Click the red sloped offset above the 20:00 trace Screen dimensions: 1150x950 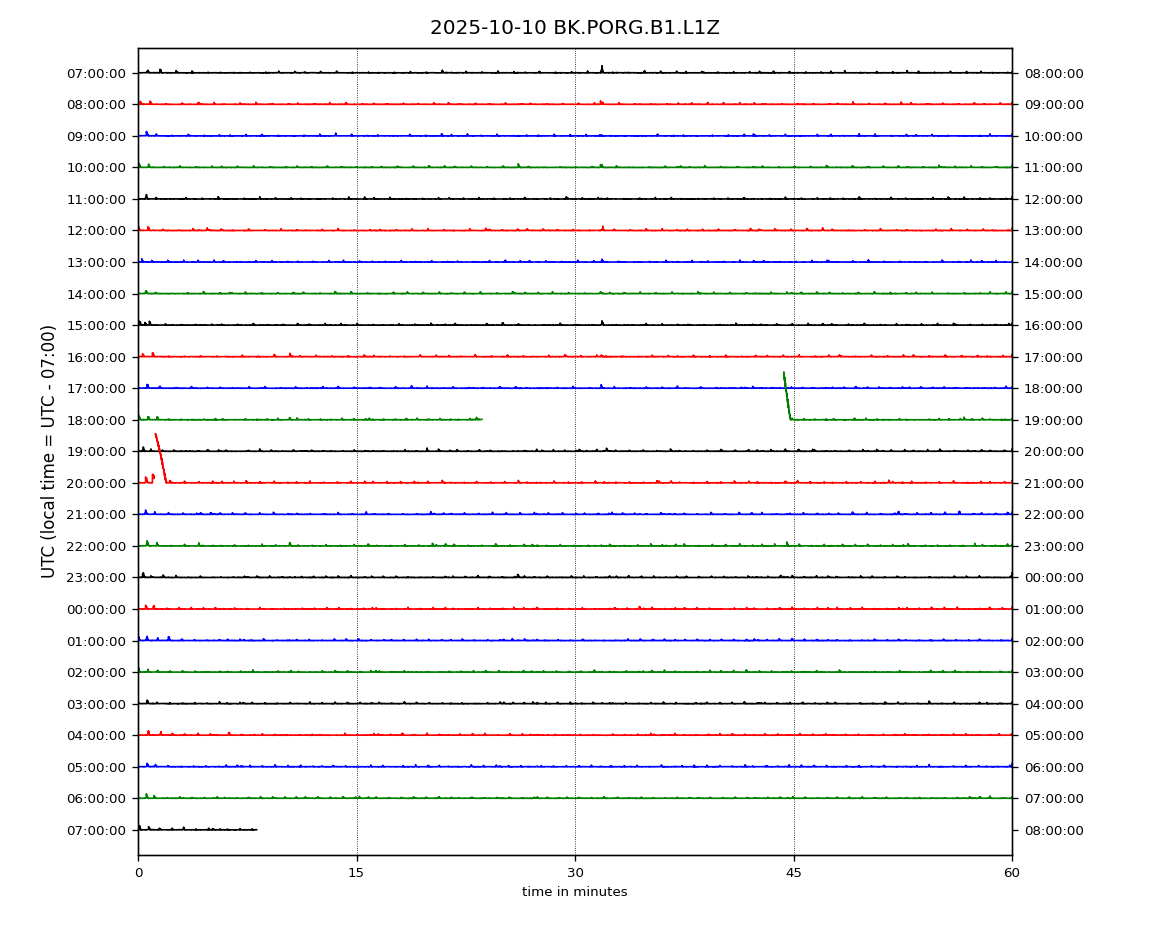(x=160, y=458)
